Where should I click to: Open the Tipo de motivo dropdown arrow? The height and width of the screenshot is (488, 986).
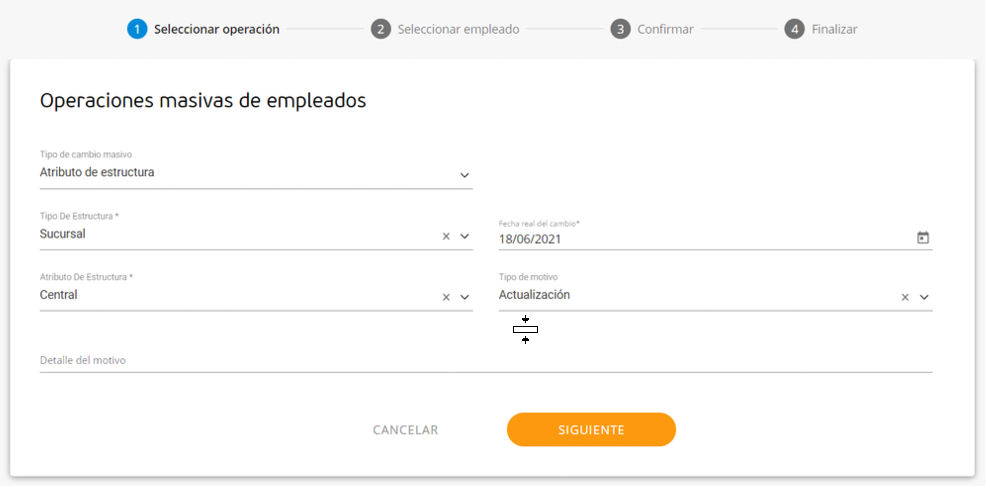[x=924, y=297]
